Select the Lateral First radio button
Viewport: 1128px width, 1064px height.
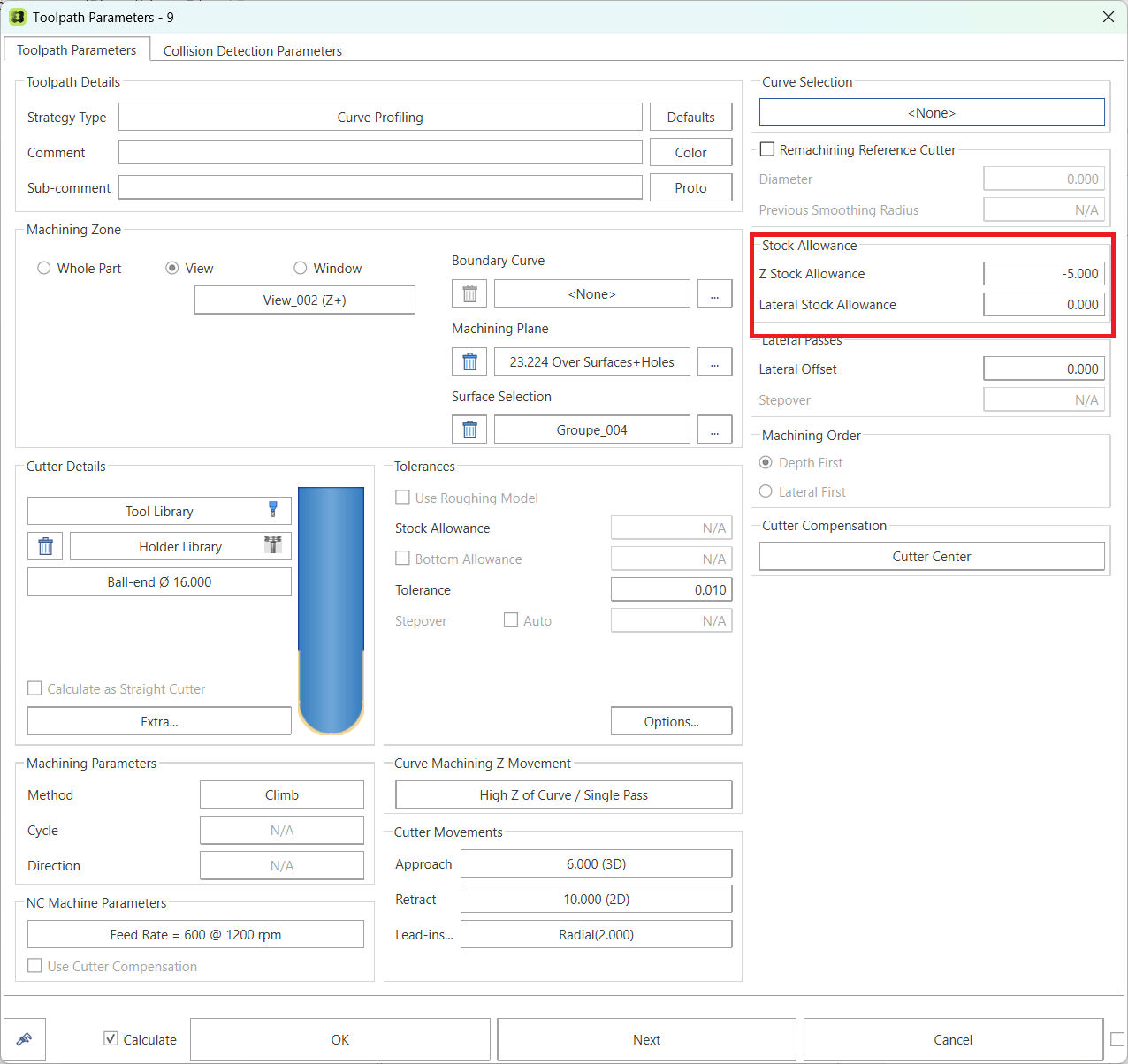click(766, 491)
